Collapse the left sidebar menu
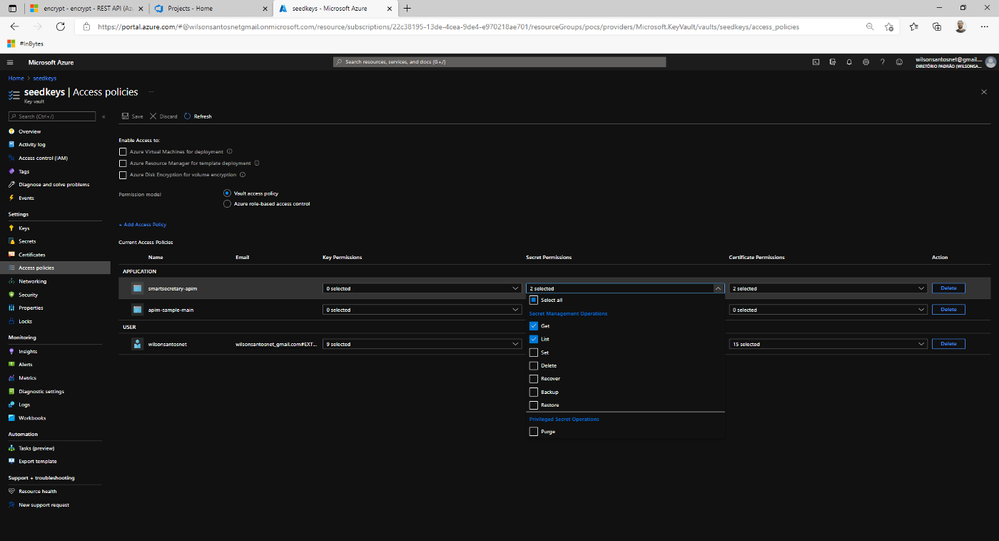Screen dimensions: 999x541 click(x=103, y=117)
